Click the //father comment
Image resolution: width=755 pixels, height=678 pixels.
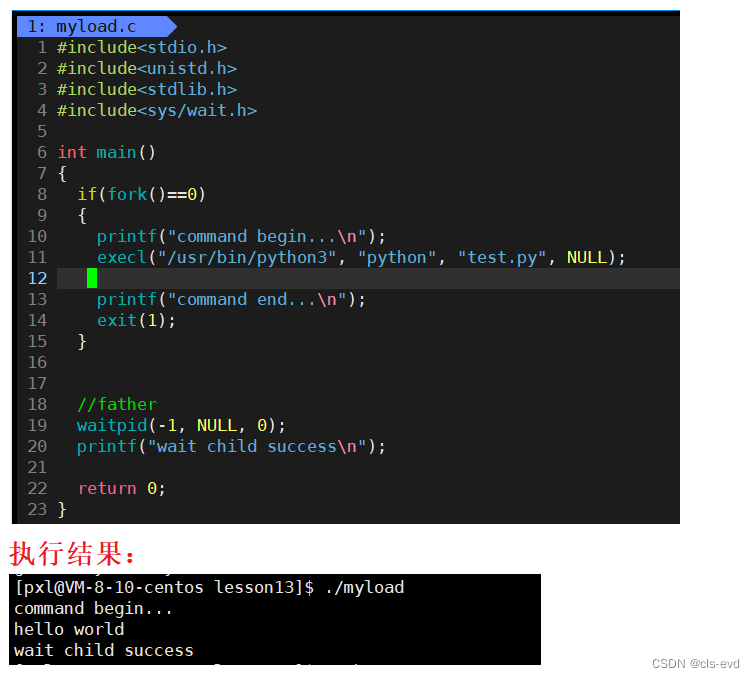[117, 404]
